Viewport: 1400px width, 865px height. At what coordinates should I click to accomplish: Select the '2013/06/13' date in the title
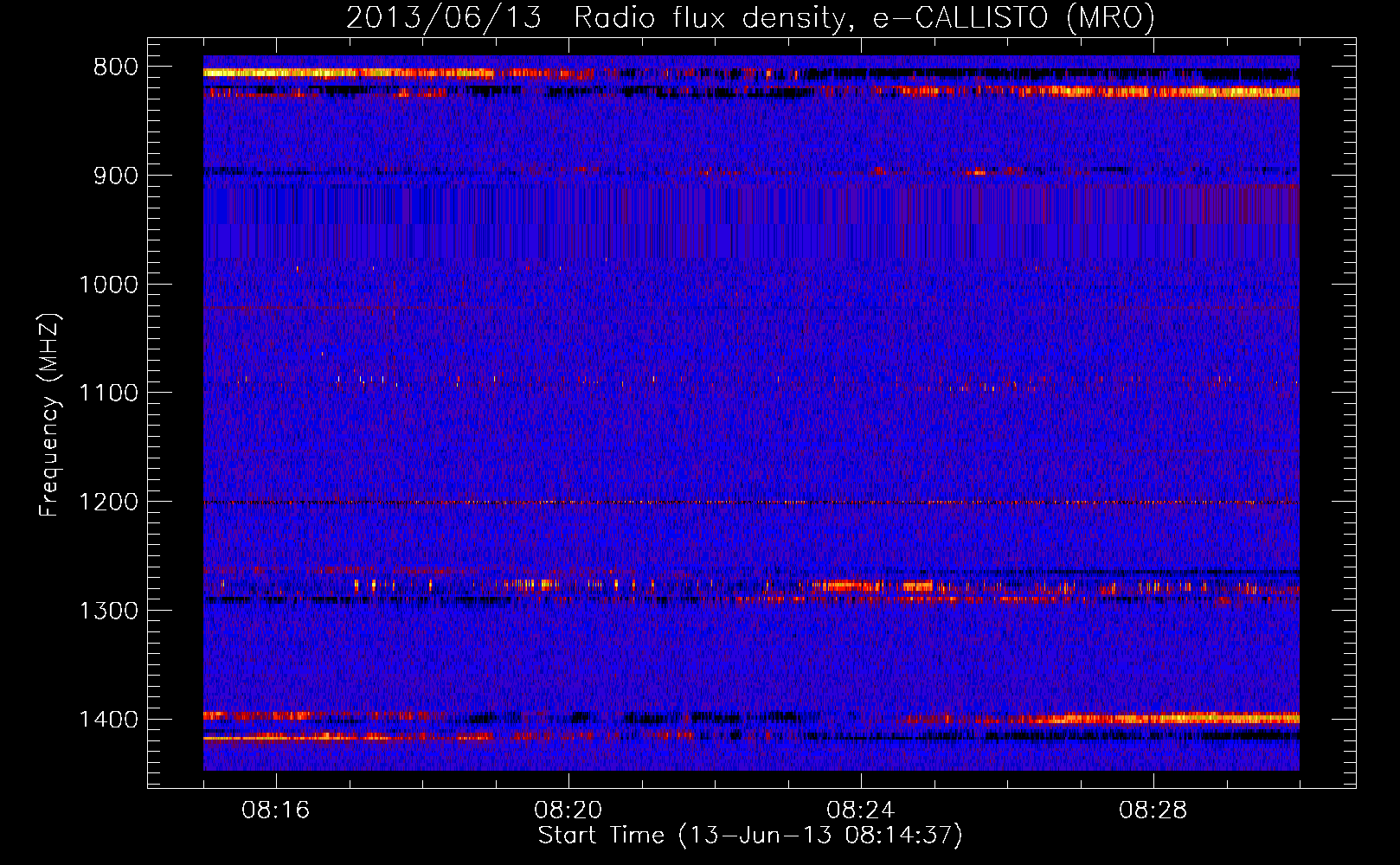(445, 17)
